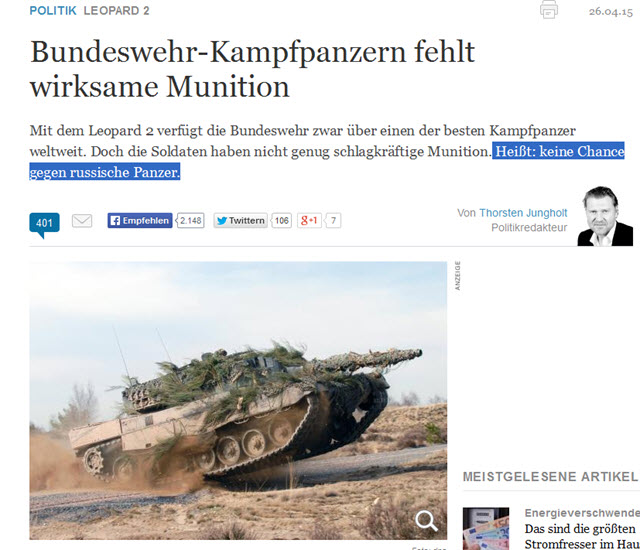The image size is (640, 550).
Task: Open the POLITIK section link
Action: click(53, 11)
